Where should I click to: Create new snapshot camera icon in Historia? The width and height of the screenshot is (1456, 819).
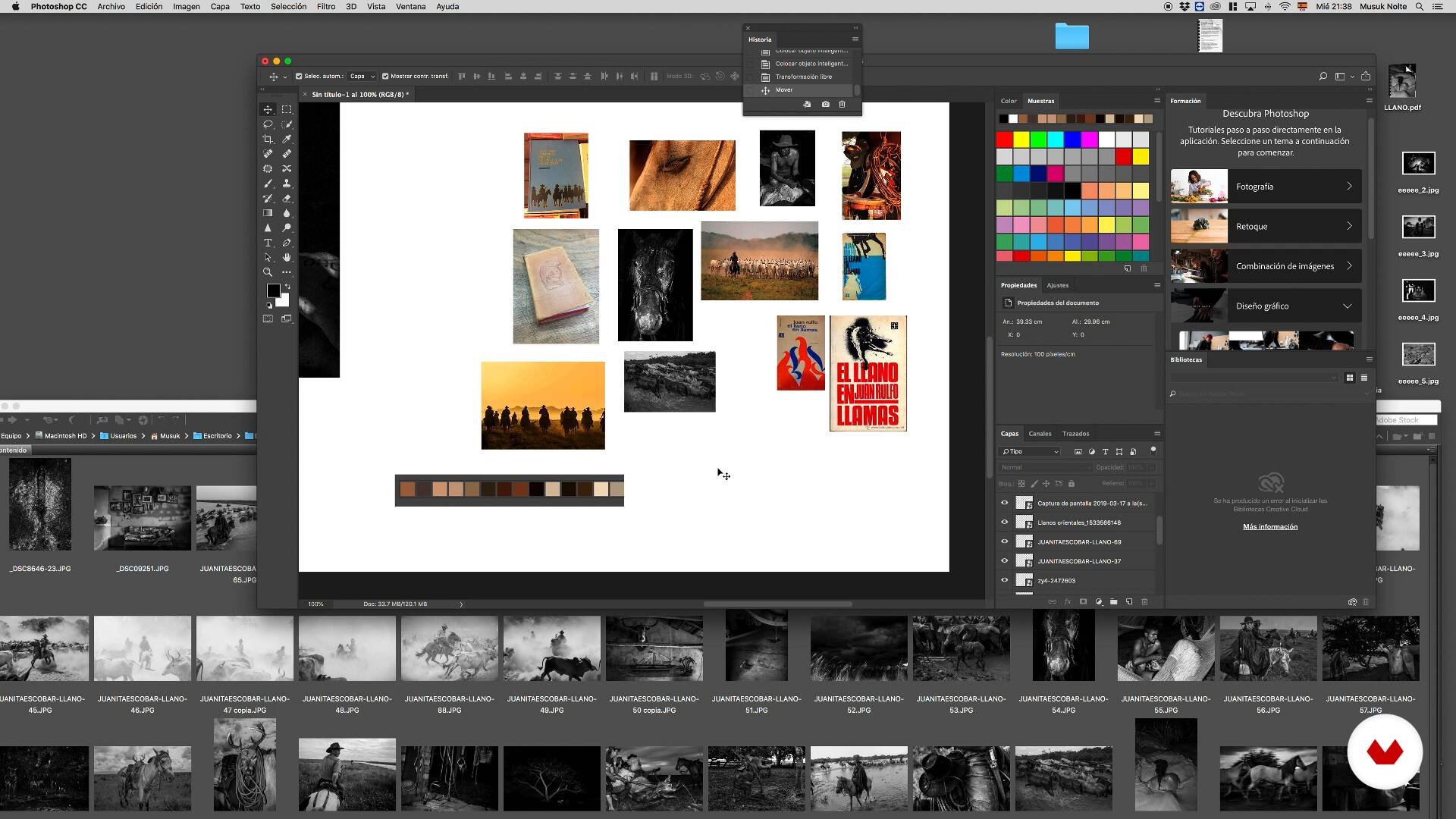coord(825,105)
